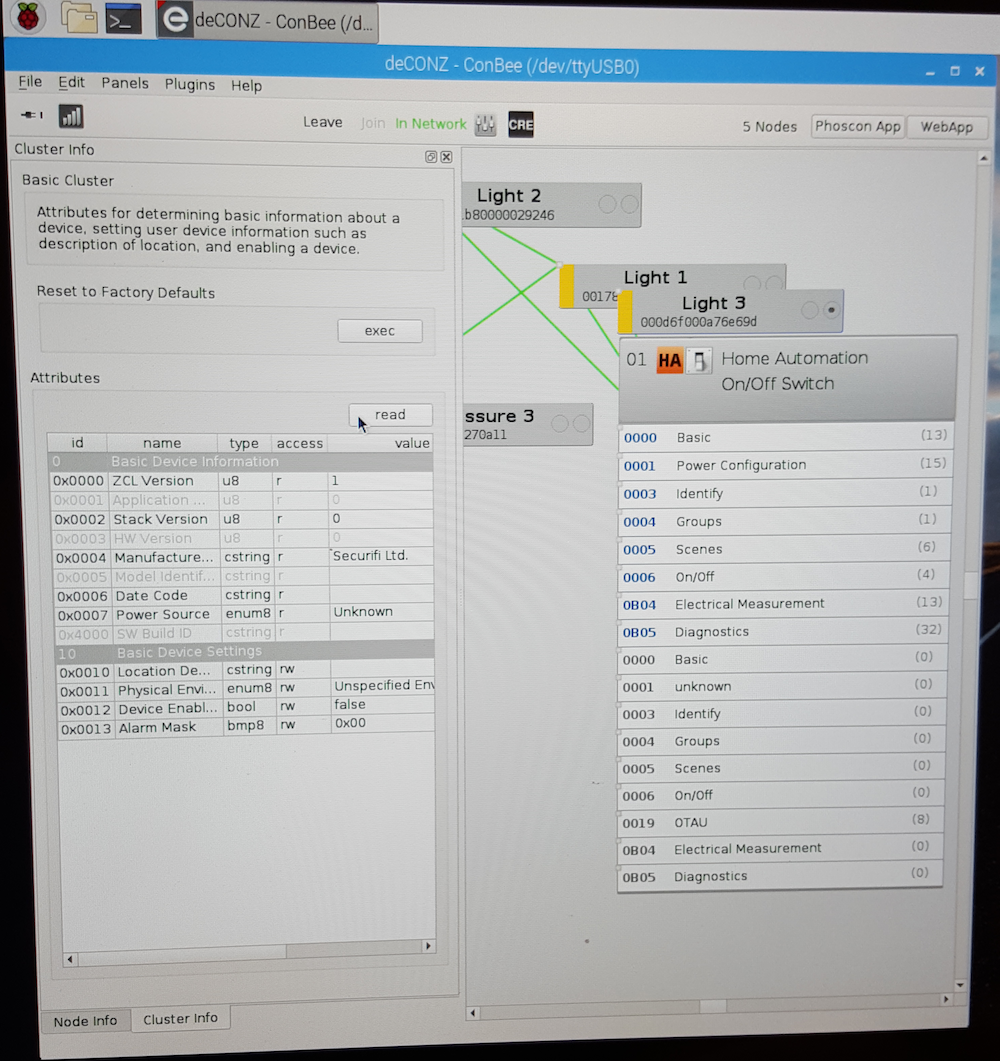Open the Raspberry Pi main menu
Viewport: 1000px width, 1061px height.
coord(28,18)
